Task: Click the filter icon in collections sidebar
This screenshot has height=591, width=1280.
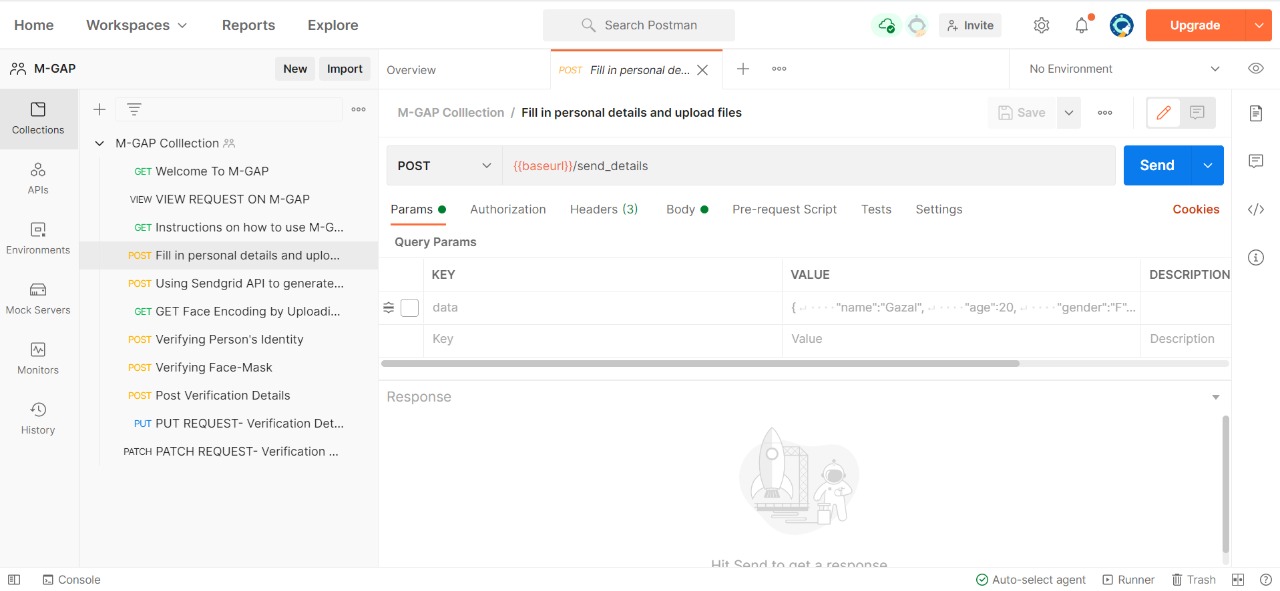Action: coord(134,109)
